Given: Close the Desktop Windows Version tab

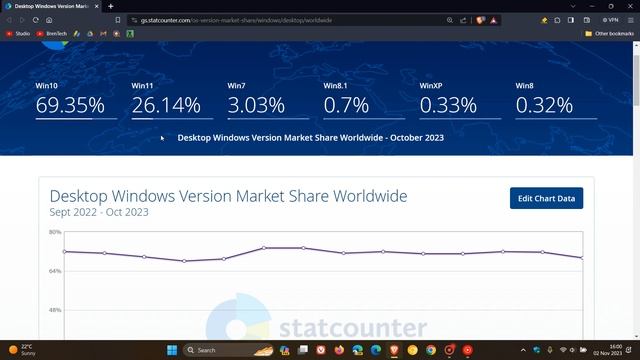Looking at the screenshot, I should click(97, 7).
